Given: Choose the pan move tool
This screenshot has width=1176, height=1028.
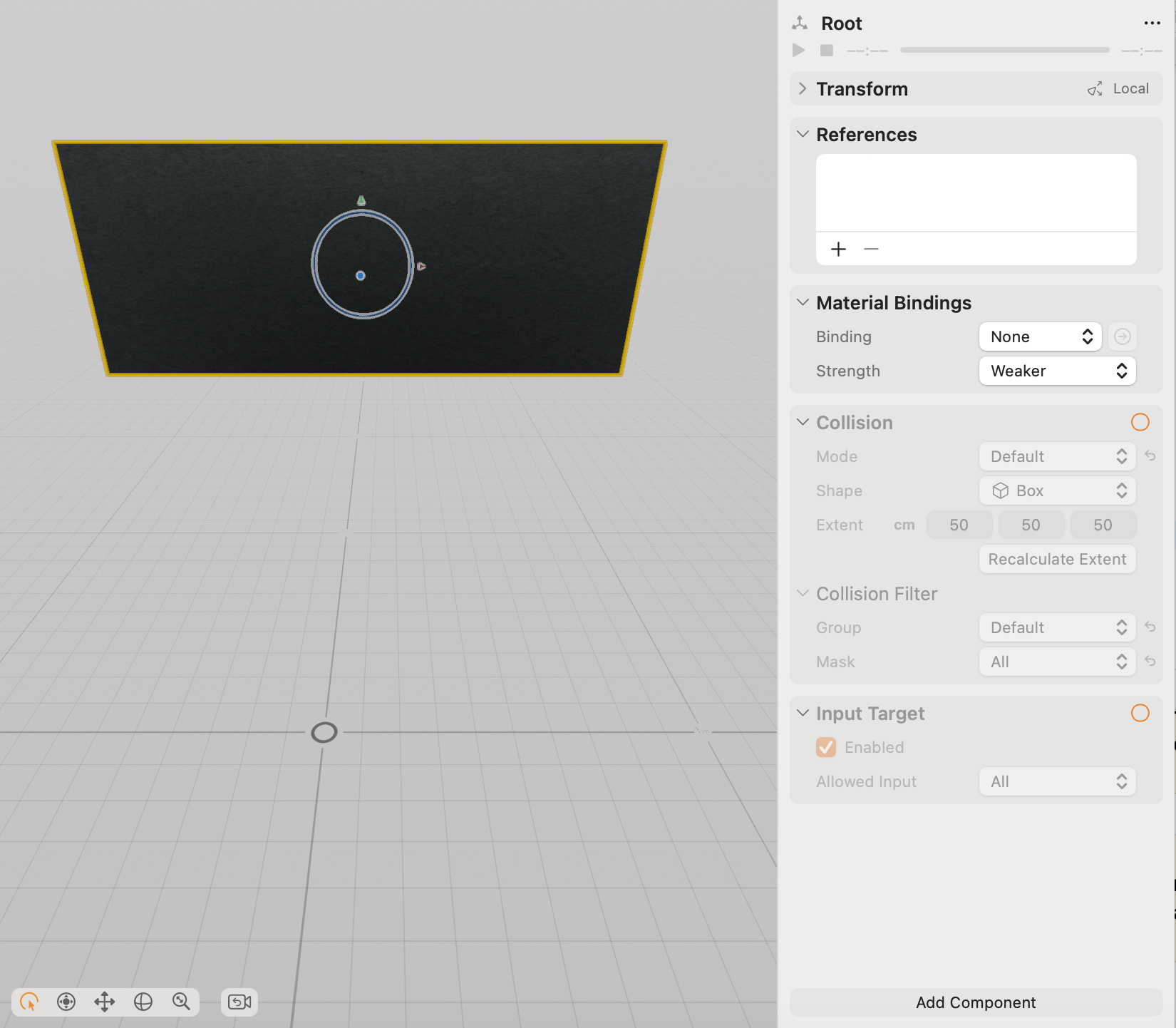Looking at the screenshot, I should tap(105, 1002).
